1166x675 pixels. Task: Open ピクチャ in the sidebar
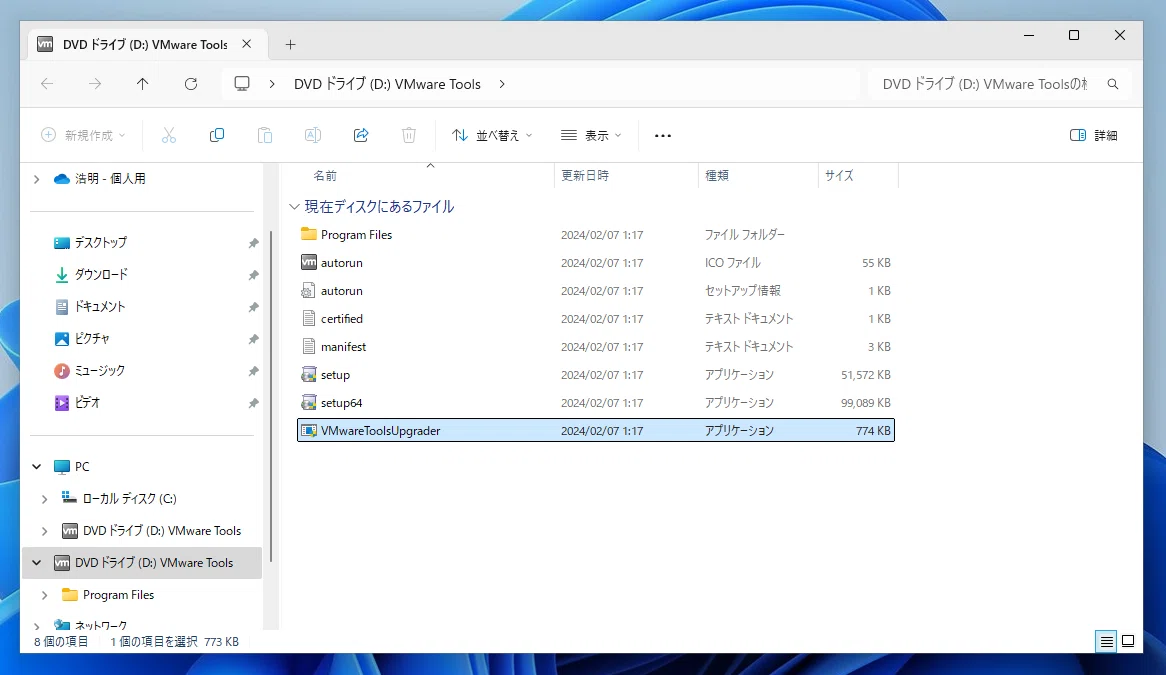pos(91,339)
